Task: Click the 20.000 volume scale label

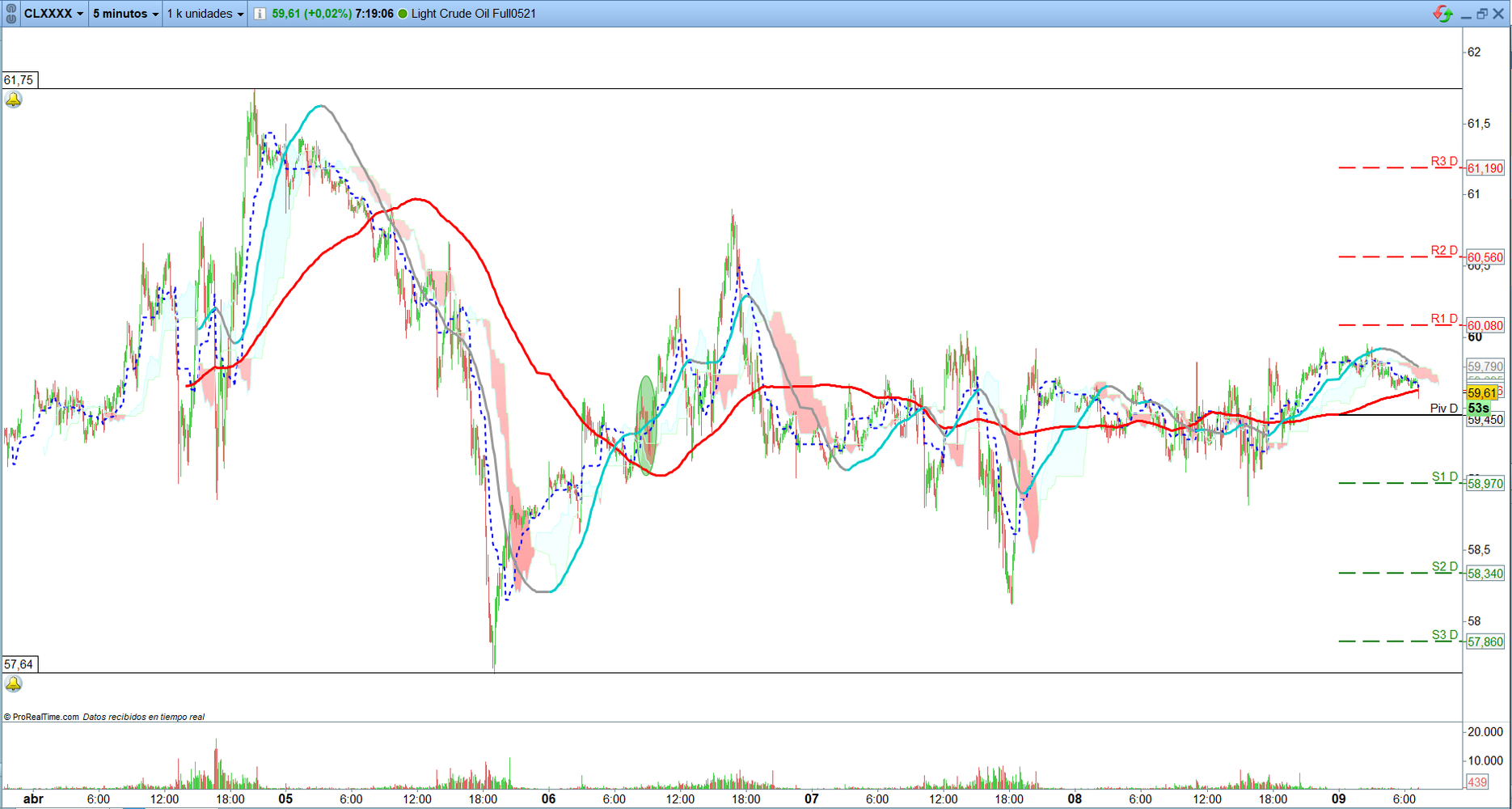Action: tap(1485, 732)
